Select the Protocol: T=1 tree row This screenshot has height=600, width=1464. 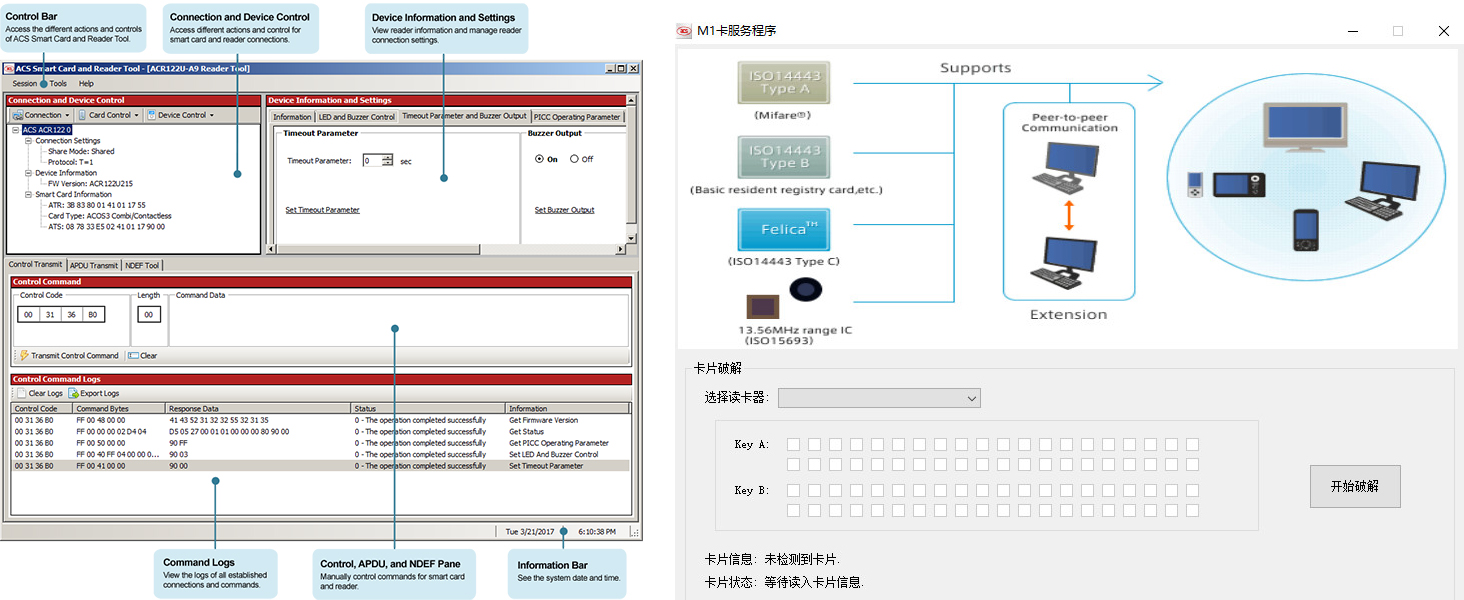(x=70, y=162)
